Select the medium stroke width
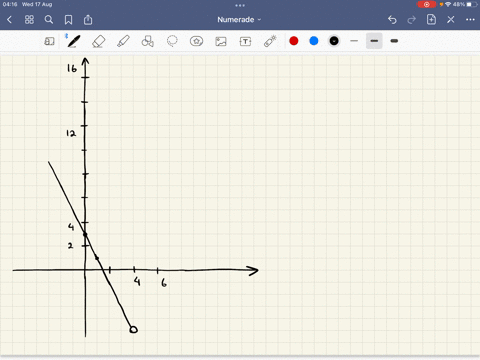480x360 pixels. point(374,41)
